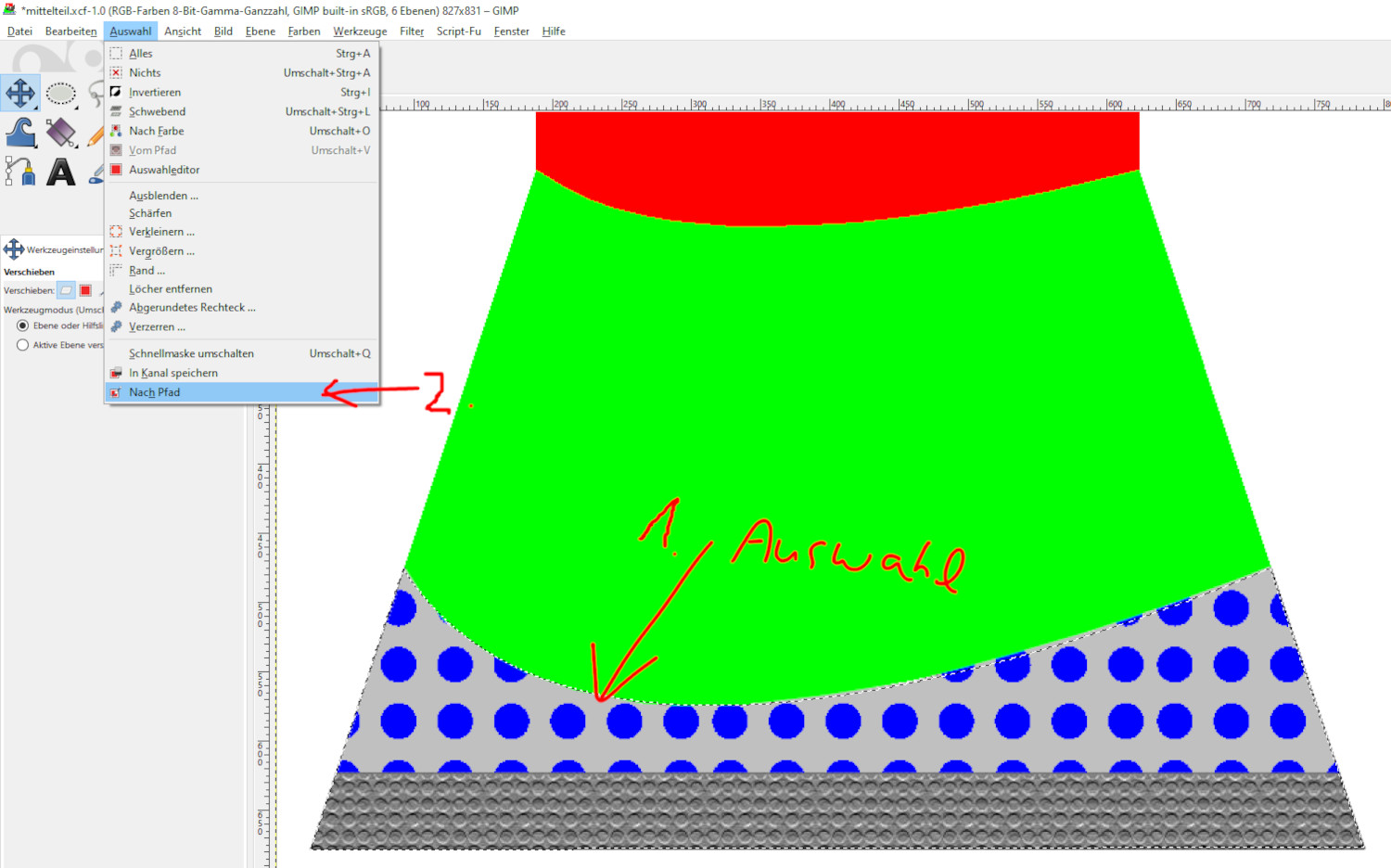Open 'Abgerundetes Rechteck ...' dialog

coord(192,308)
